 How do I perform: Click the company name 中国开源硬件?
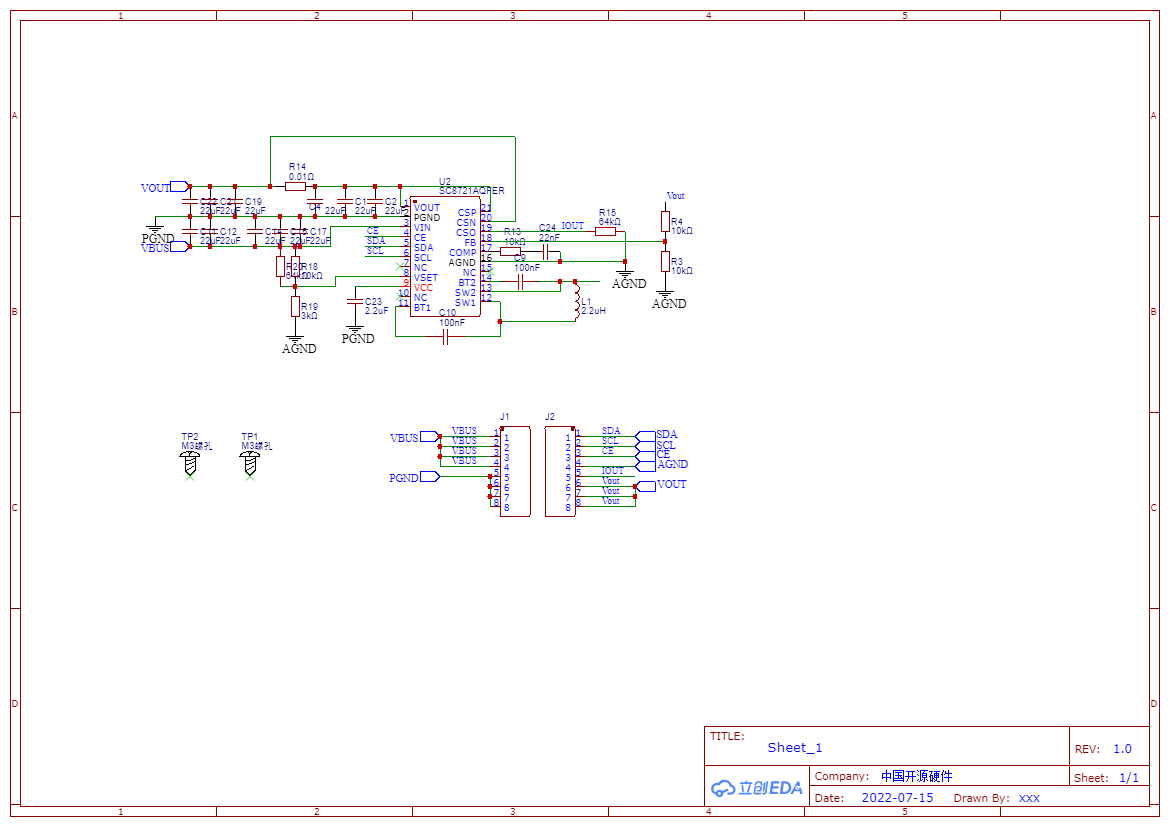click(x=916, y=776)
